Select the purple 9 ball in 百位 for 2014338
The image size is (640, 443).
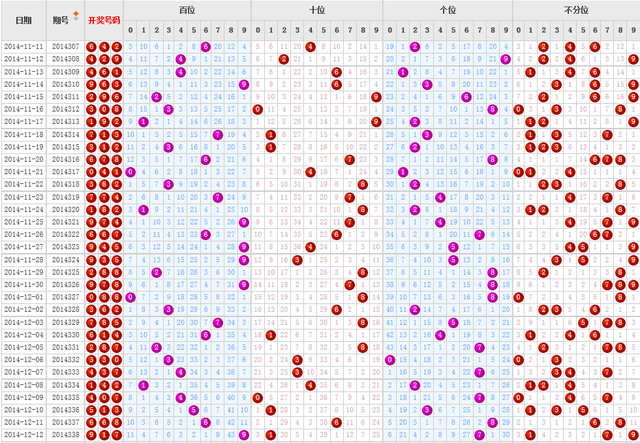(244, 435)
